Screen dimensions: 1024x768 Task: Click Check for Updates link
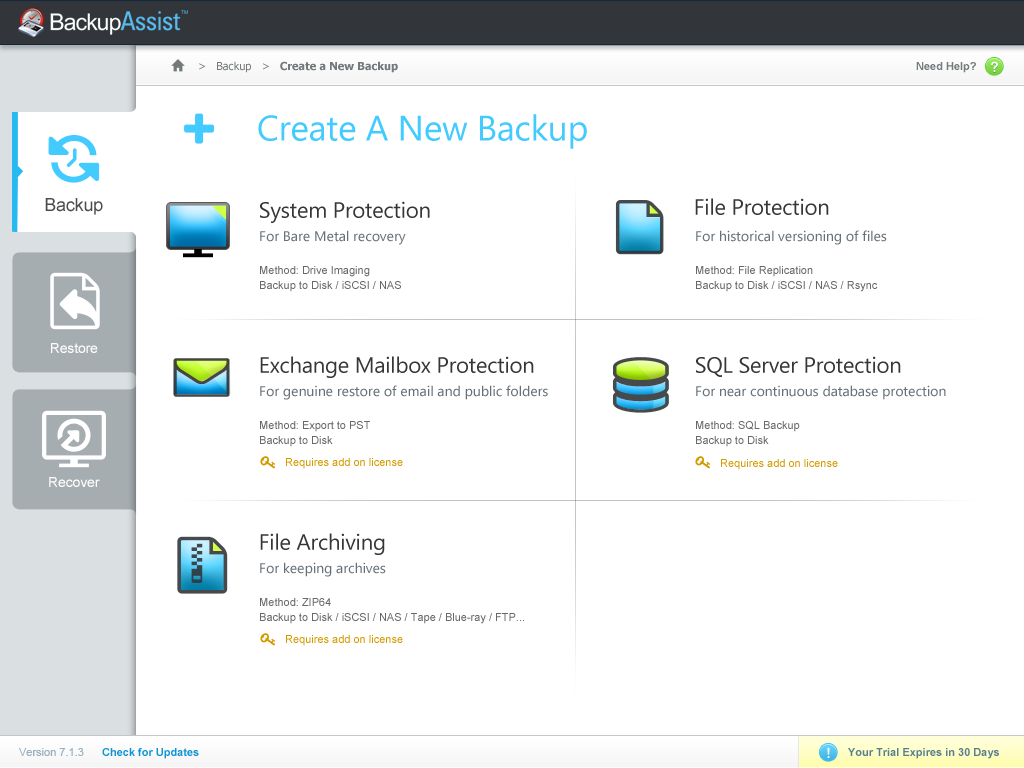150,752
